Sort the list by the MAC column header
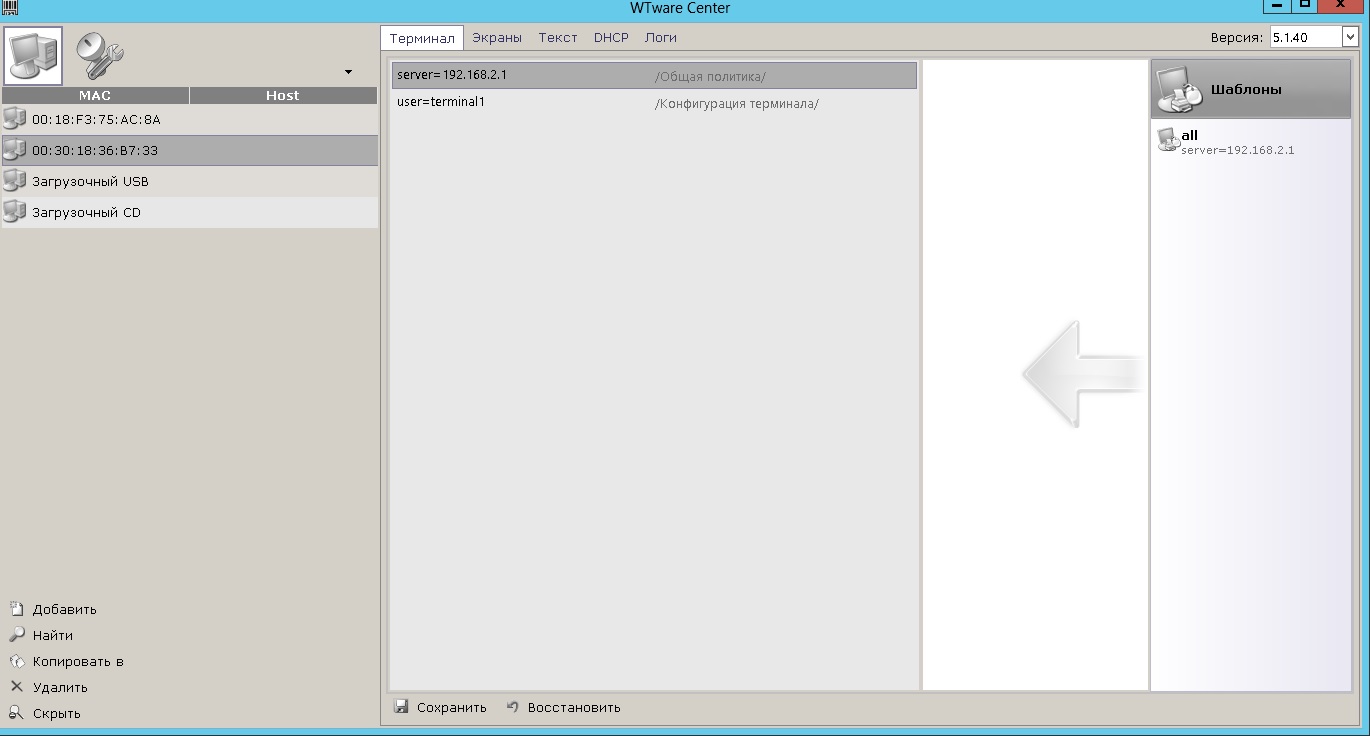 95,96
